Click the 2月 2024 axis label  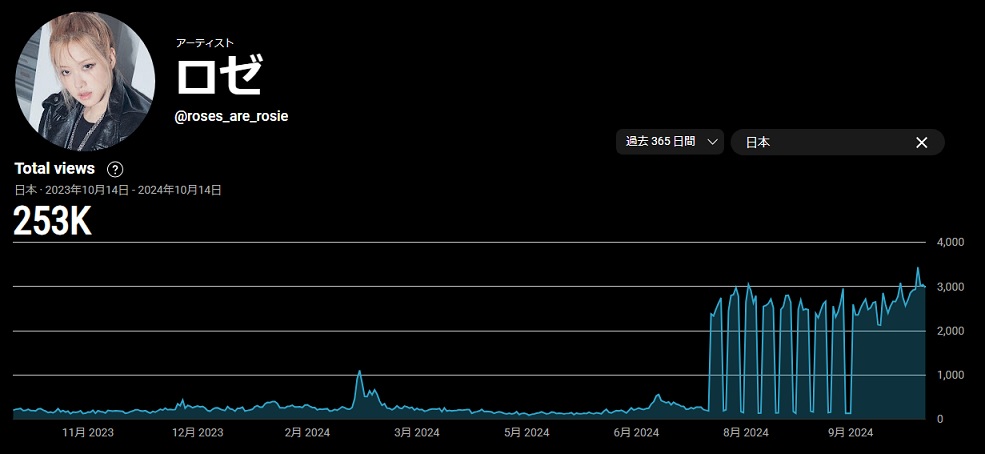306,433
